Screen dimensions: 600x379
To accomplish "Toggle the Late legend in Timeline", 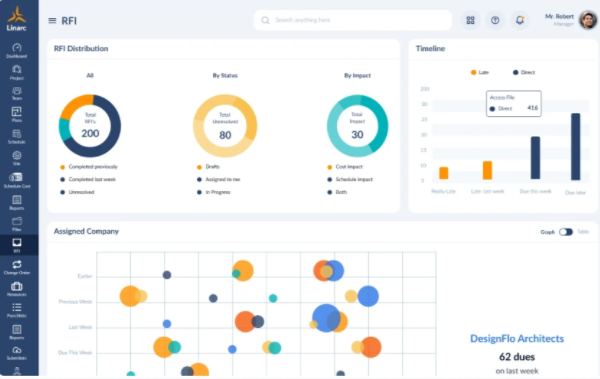I will (479, 72).
